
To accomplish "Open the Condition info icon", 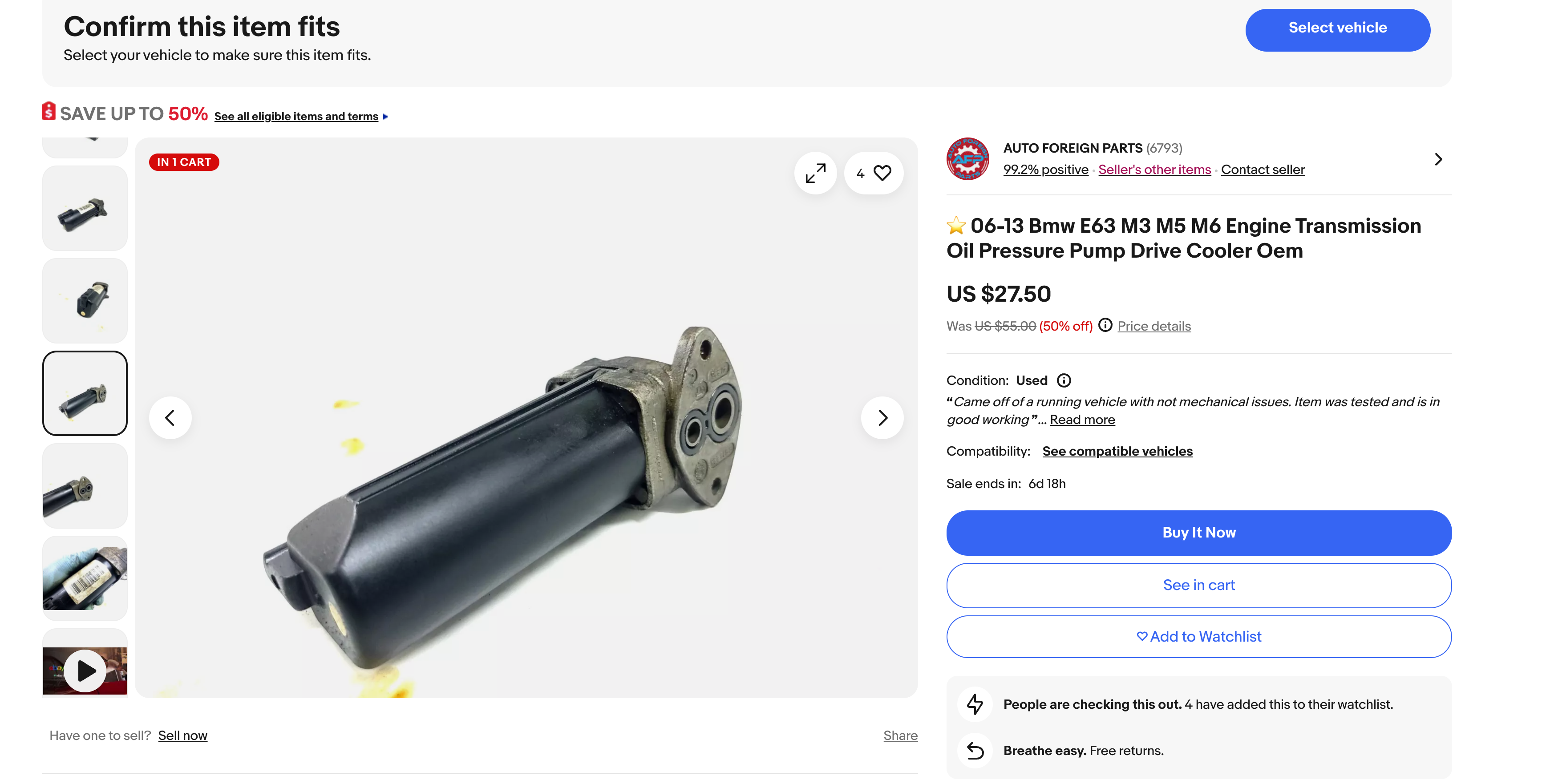I will point(1064,380).
